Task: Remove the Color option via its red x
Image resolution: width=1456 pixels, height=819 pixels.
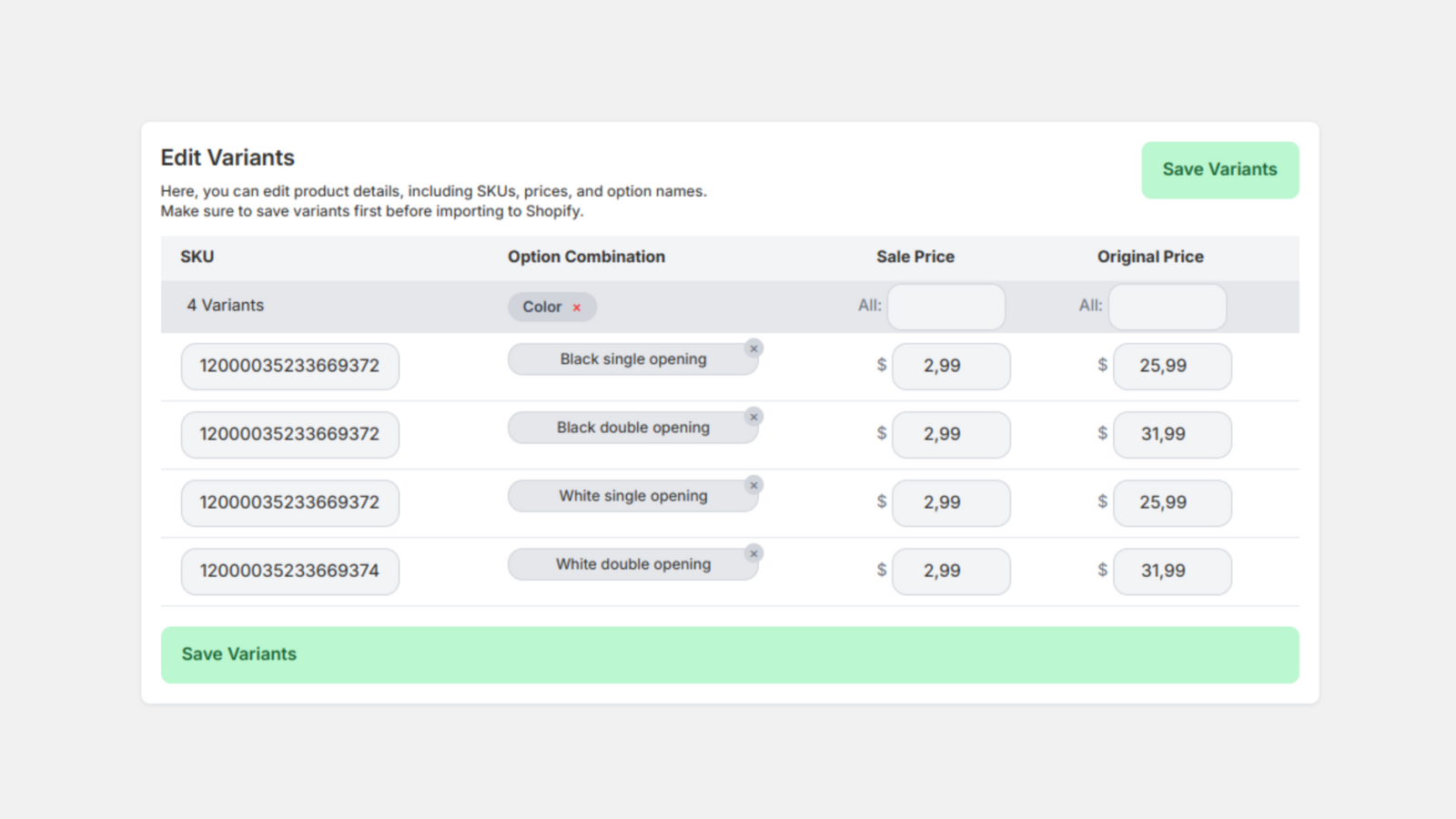Action: pyautogui.click(x=576, y=308)
